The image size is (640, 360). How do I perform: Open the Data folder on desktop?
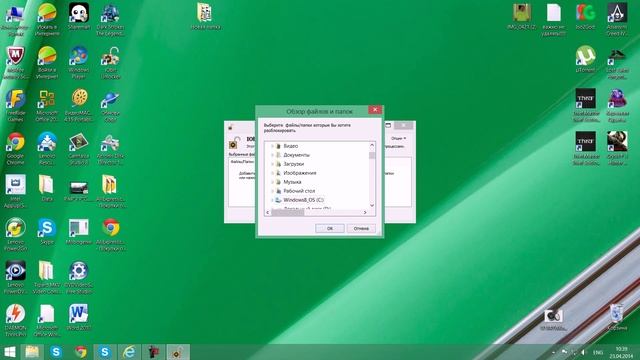click(x=47, y=188)
